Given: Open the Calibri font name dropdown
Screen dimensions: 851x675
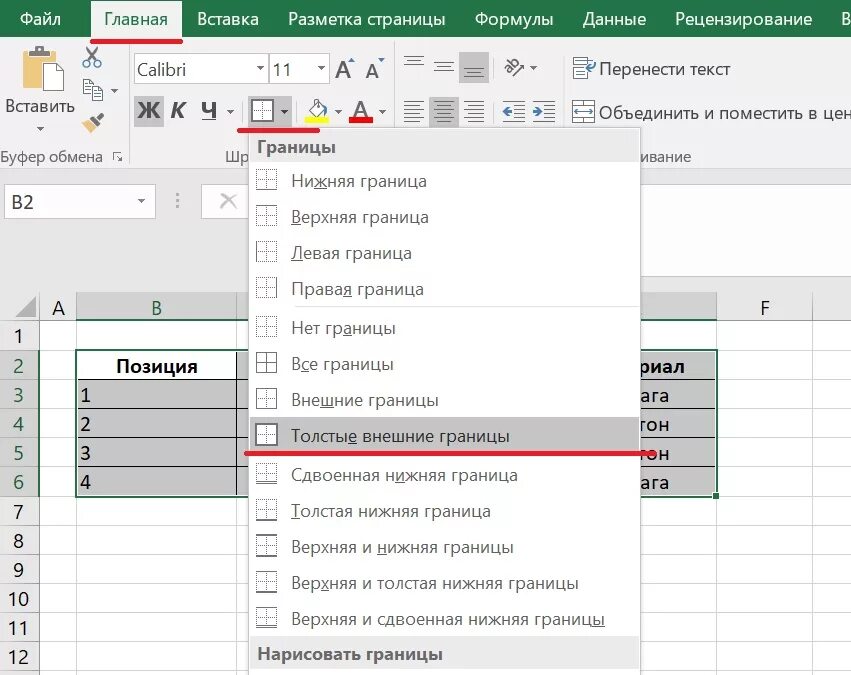Looking at the screenshot, I should coord(261,68).
